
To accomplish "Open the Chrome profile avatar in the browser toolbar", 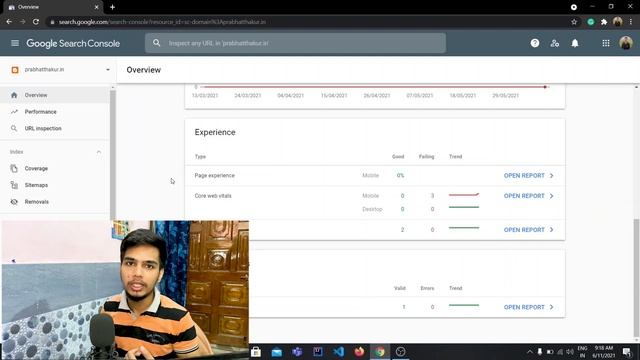I will [x=618, y=22].
